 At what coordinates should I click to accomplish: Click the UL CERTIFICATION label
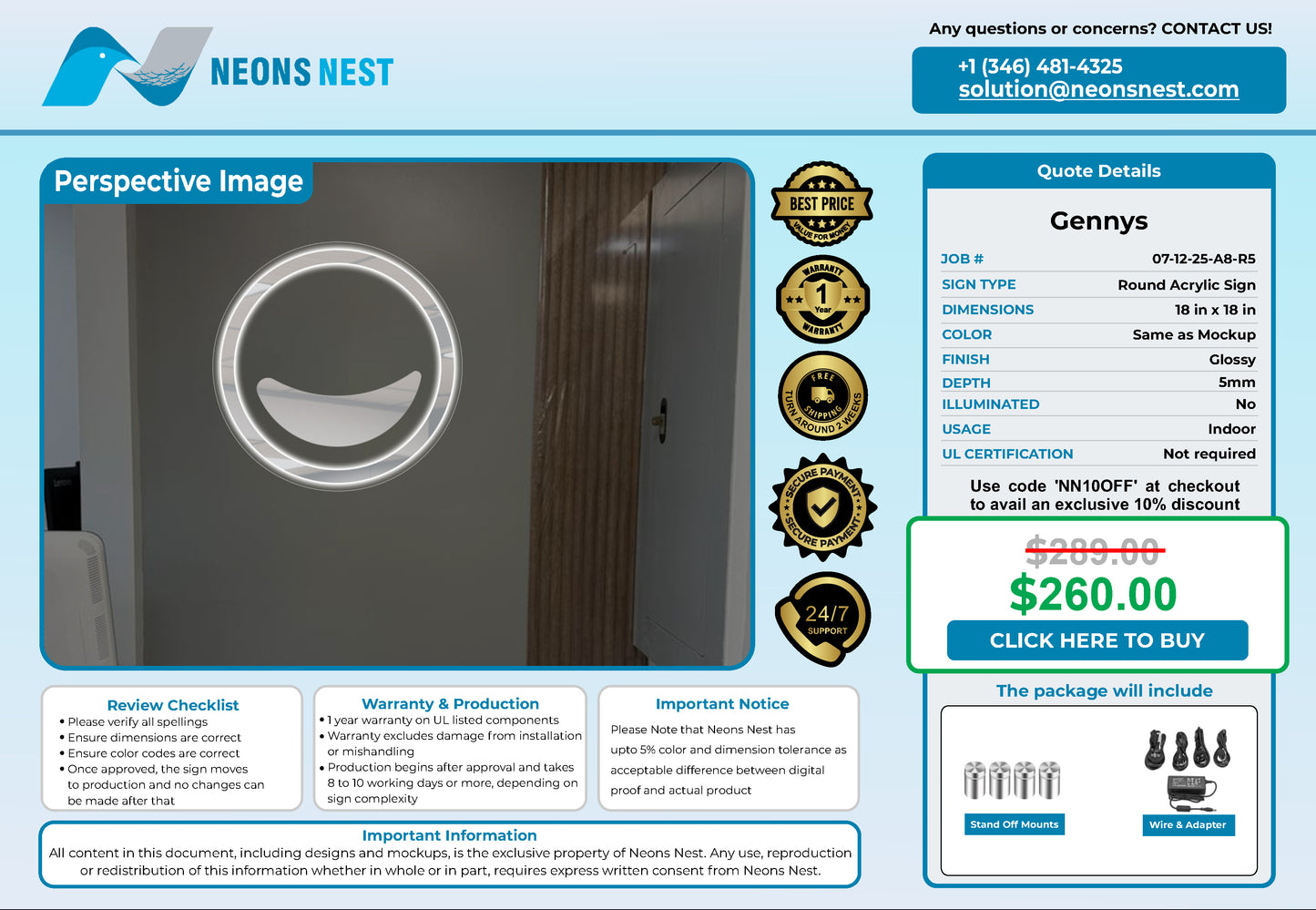tap(1007, 454)
